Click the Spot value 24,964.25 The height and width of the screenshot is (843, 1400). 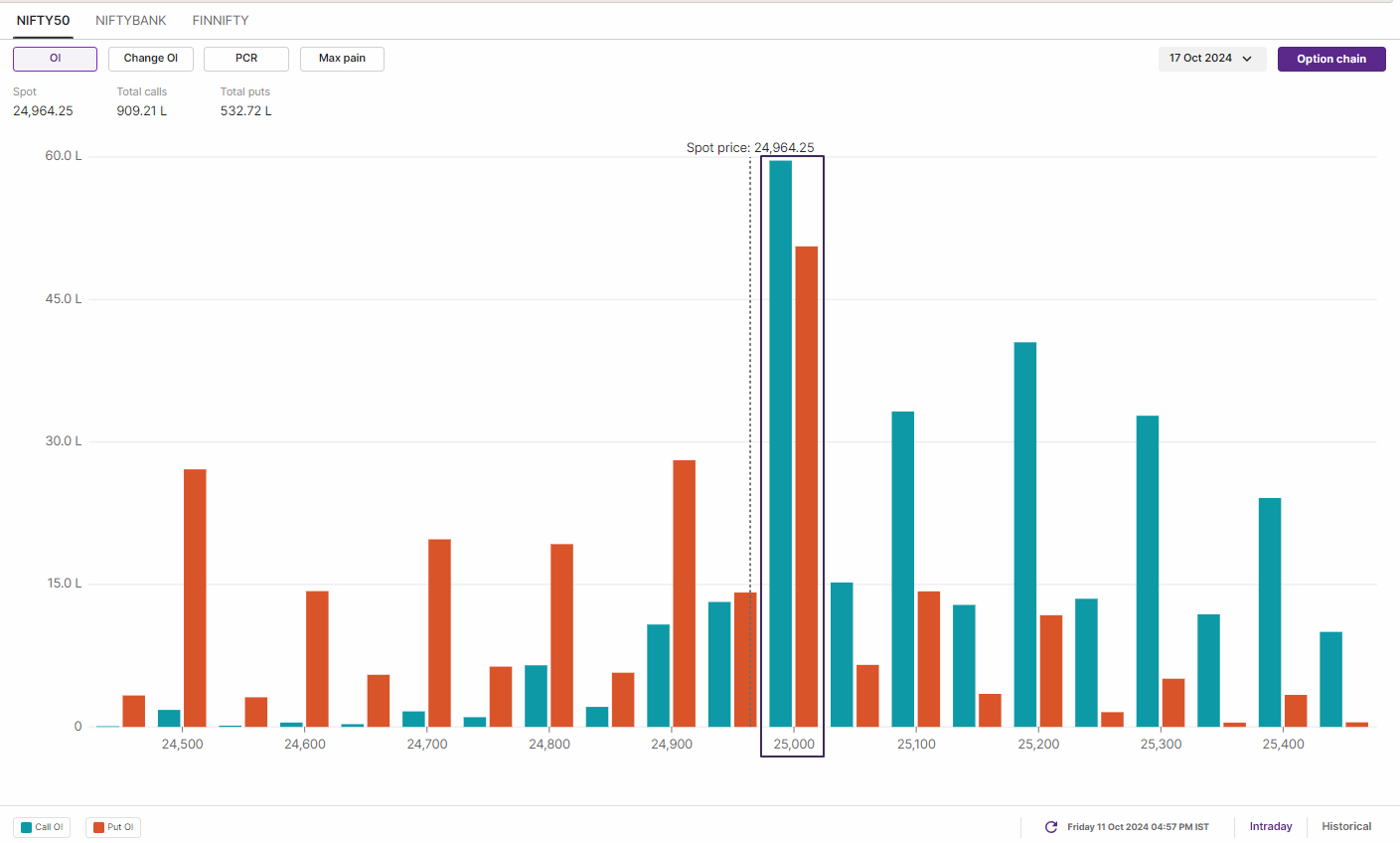[43, 110]
